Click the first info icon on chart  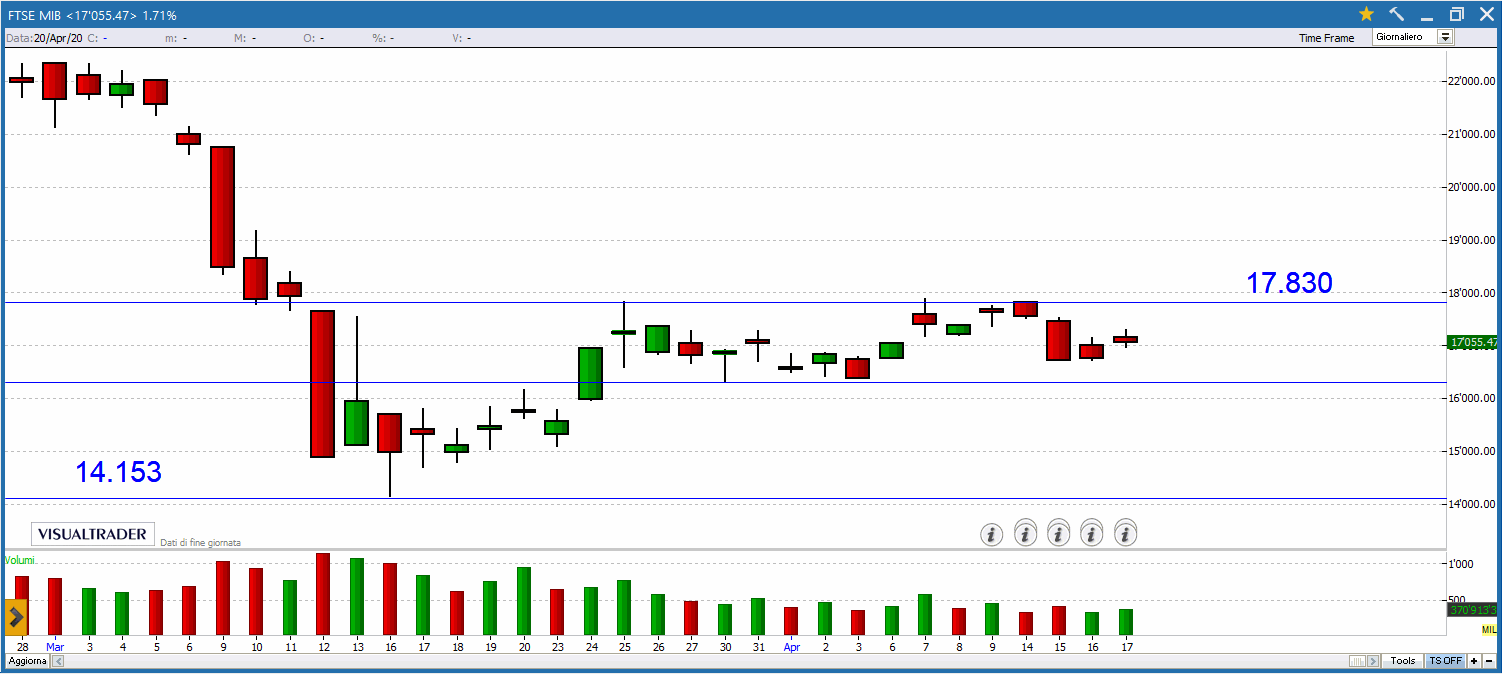point(991,534)
